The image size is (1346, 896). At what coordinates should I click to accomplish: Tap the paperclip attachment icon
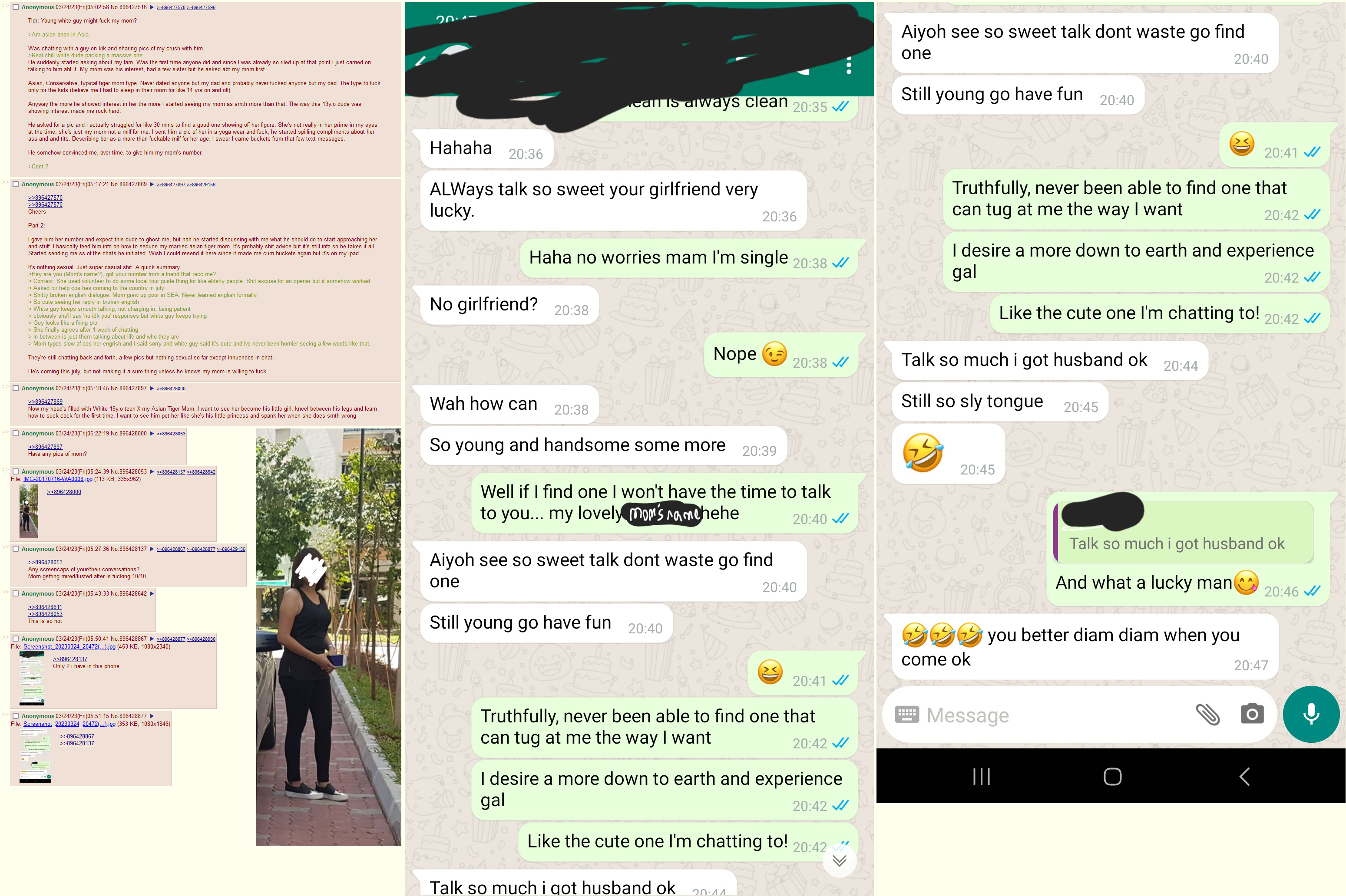[1208, 714]
